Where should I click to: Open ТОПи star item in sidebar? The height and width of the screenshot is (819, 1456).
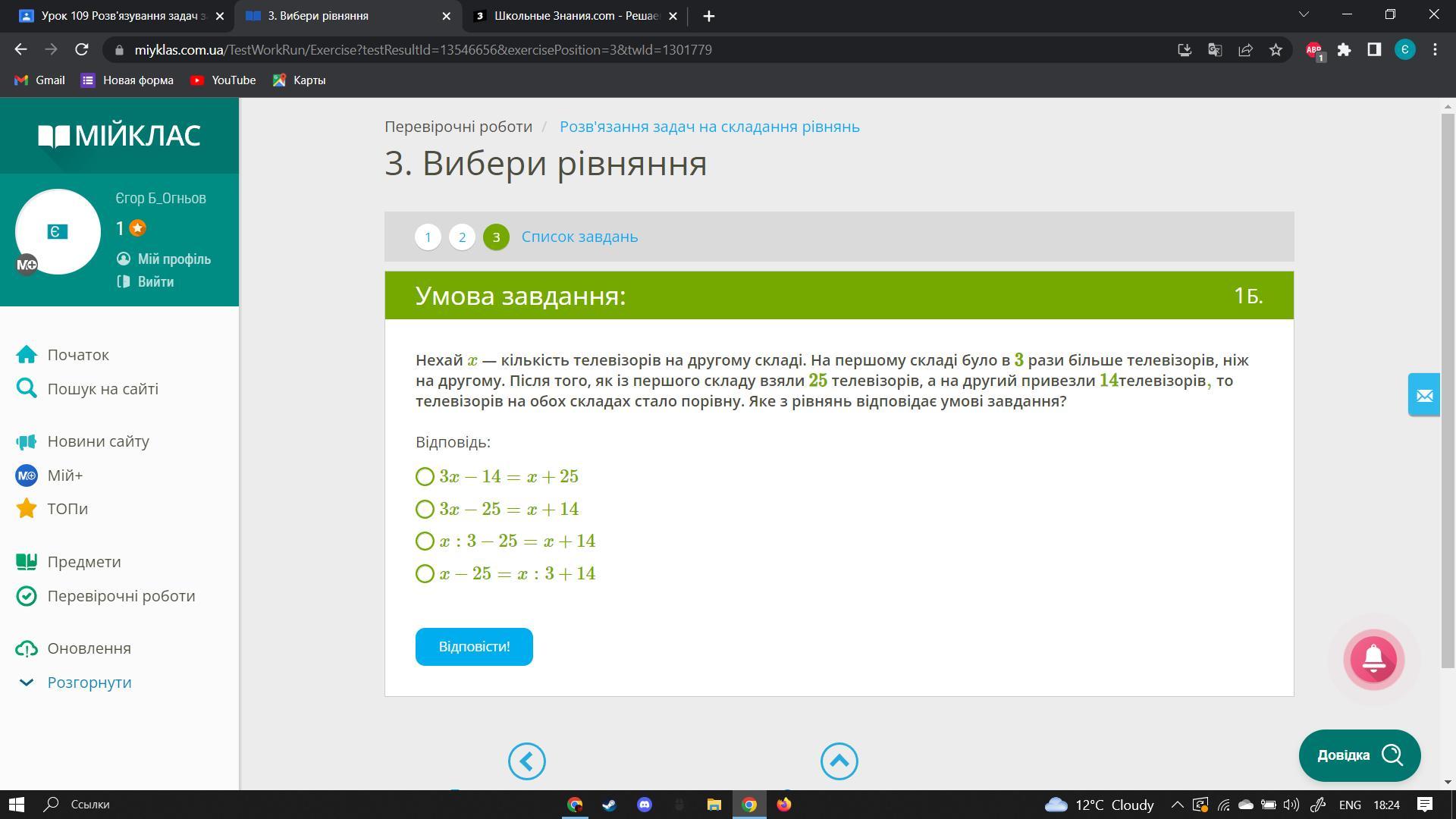pos(27,509)
